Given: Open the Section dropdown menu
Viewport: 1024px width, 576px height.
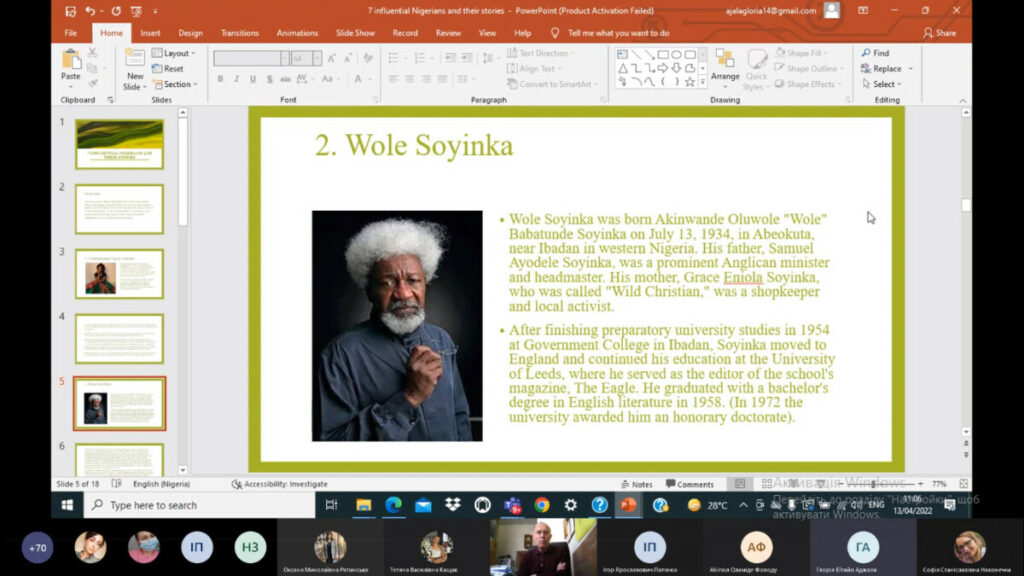Looking at the screenshot, I should 177,84.
